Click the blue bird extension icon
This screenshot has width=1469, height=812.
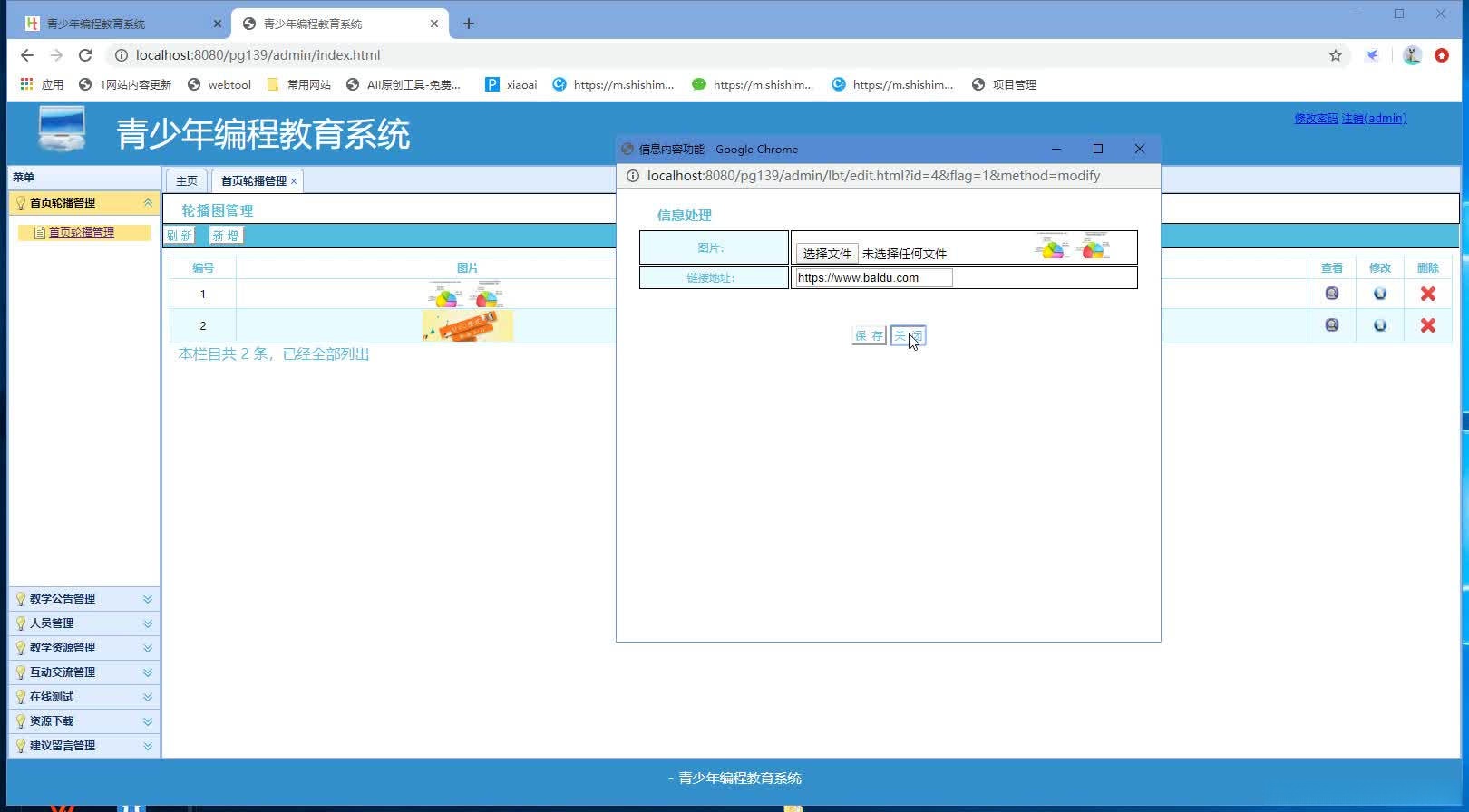point(1372,55)
